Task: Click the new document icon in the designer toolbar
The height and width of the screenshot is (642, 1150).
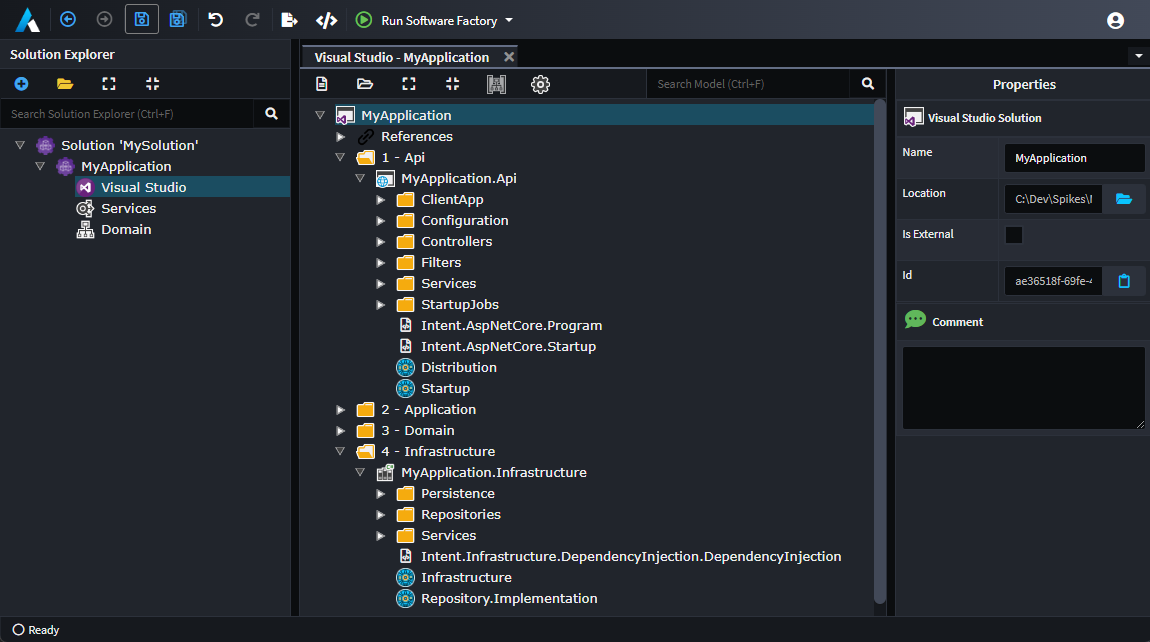Action: pyautogui.click(x=321, y=84)
